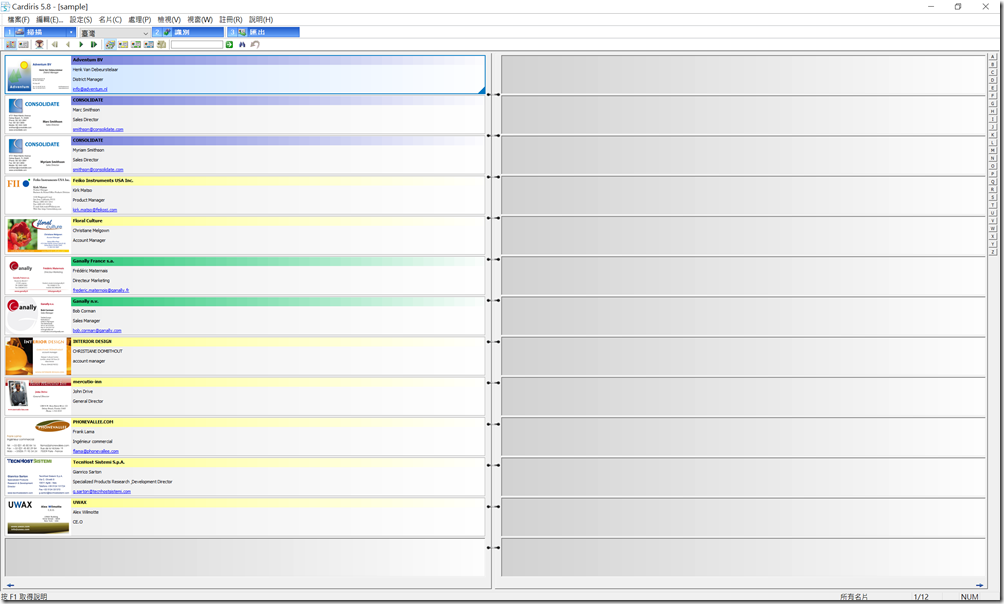Click step 2 識別 recognize button
The height and width of the screenshot is (604, 1004).
(188, 32)
